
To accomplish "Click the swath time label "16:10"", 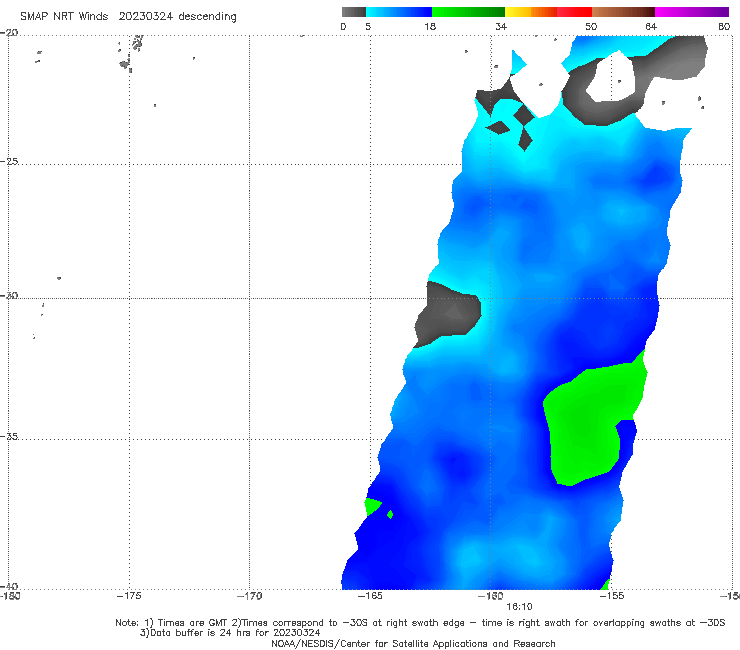I will [519, 607].
